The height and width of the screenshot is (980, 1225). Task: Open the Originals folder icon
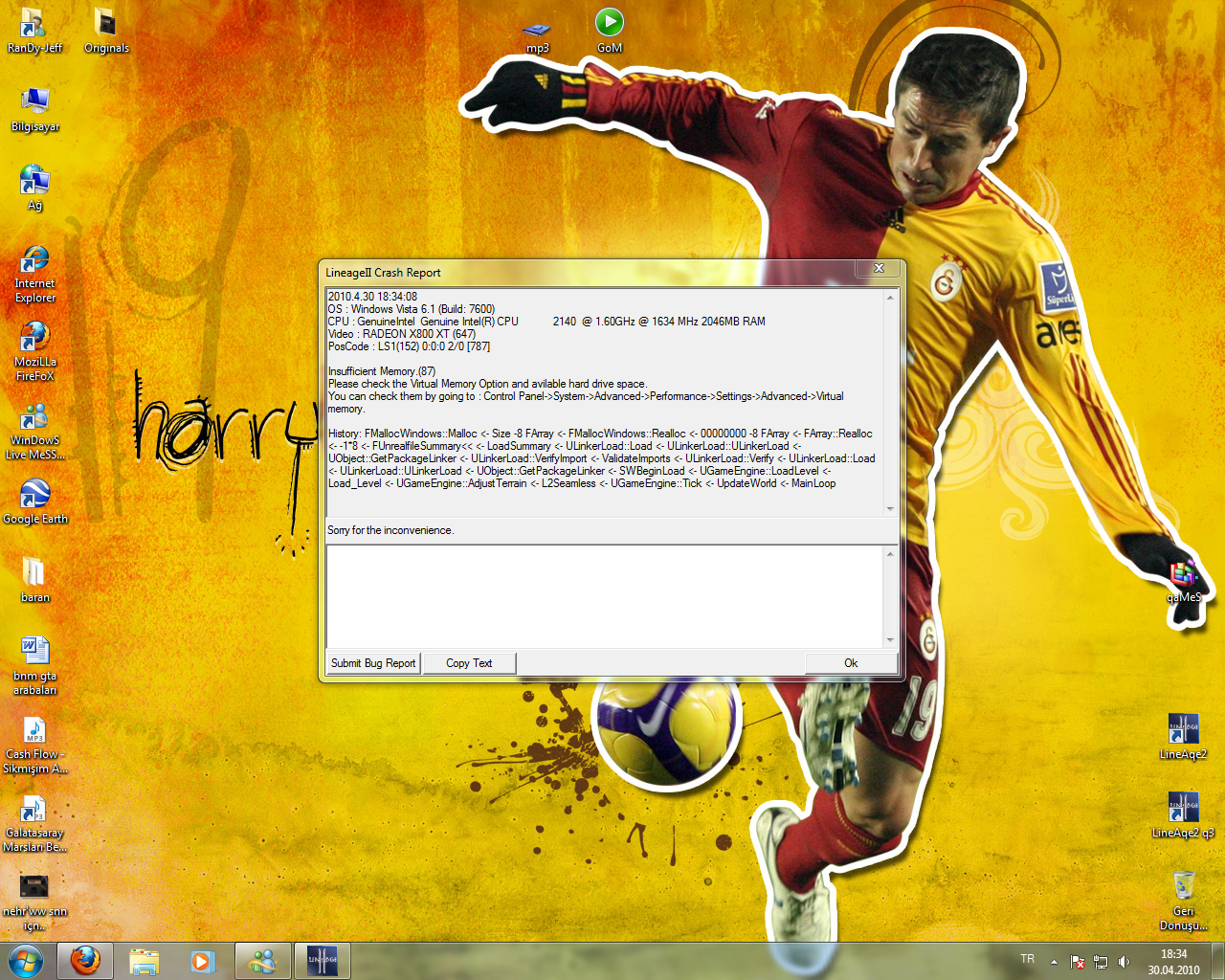point(106,31)
